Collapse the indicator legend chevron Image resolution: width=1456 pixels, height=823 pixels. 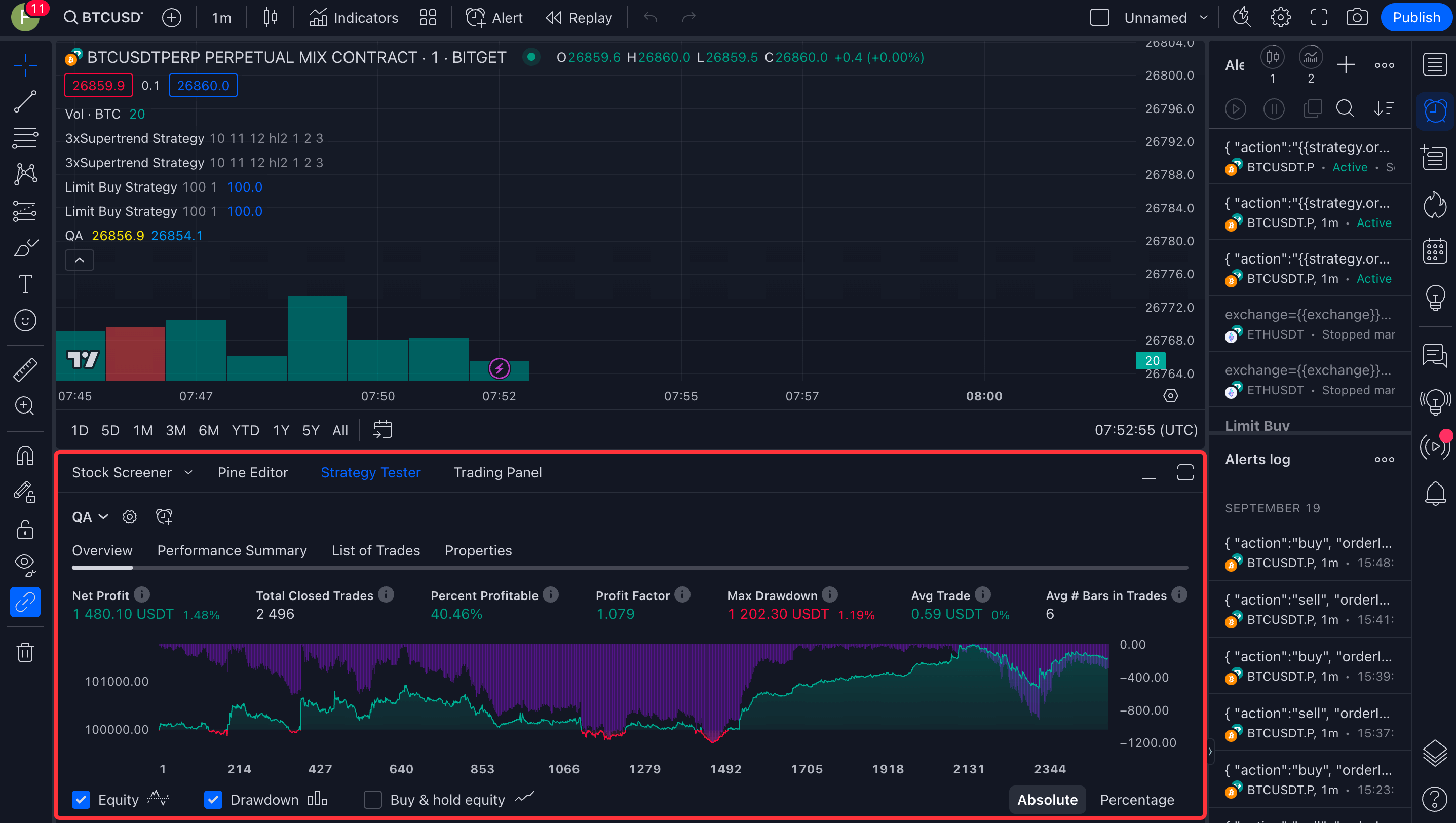point(80,260)
